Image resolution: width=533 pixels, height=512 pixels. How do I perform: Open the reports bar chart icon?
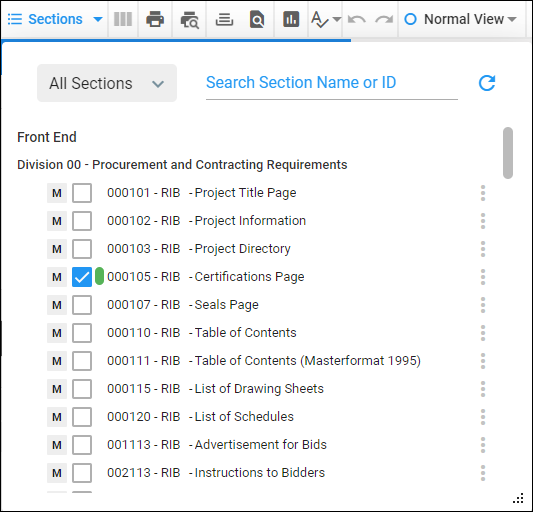[x=291, y=19]
